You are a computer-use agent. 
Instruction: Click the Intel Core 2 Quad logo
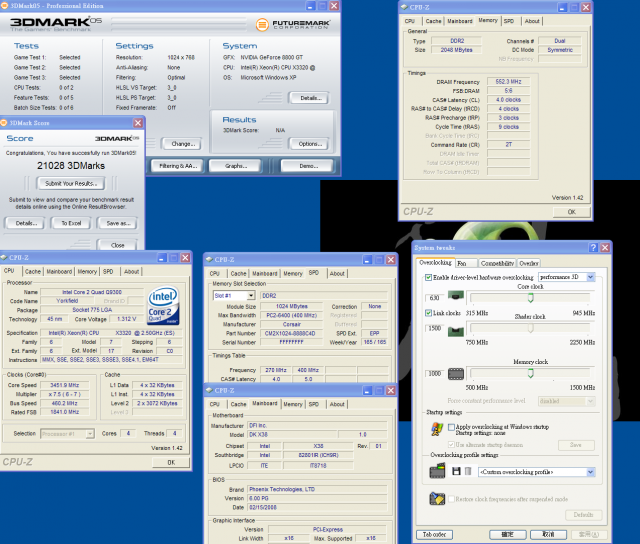pyautogui.click(x=163, y=306)
